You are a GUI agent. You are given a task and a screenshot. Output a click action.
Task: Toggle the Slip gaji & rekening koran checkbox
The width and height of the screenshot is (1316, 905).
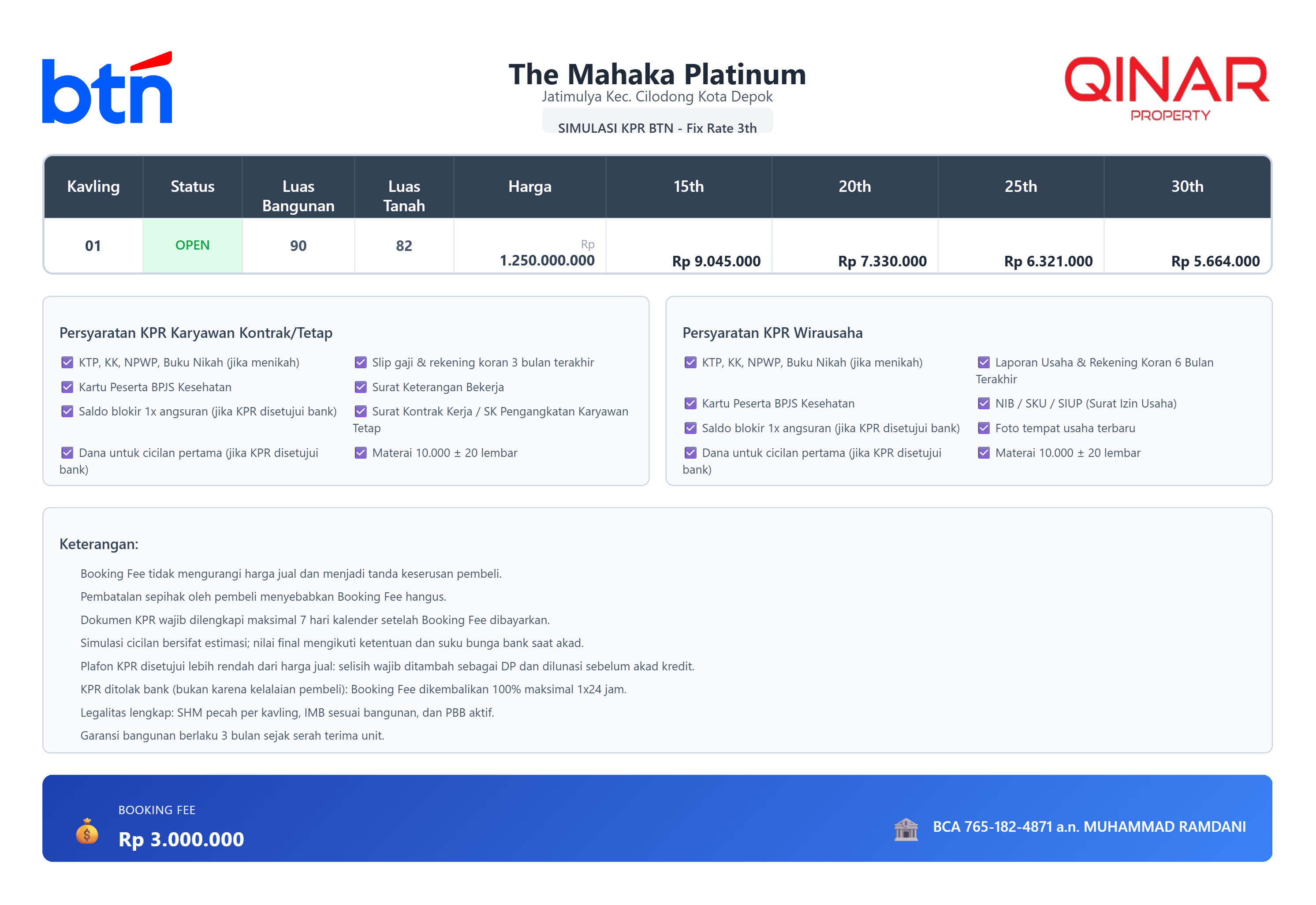[x=361, y=363]
